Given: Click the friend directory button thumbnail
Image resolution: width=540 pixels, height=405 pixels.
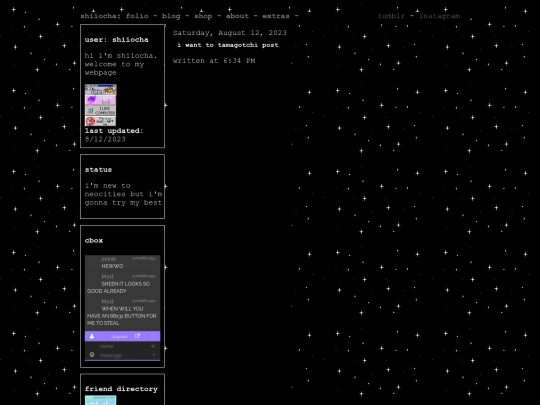Looking at the screenshot, I should 101,400.
